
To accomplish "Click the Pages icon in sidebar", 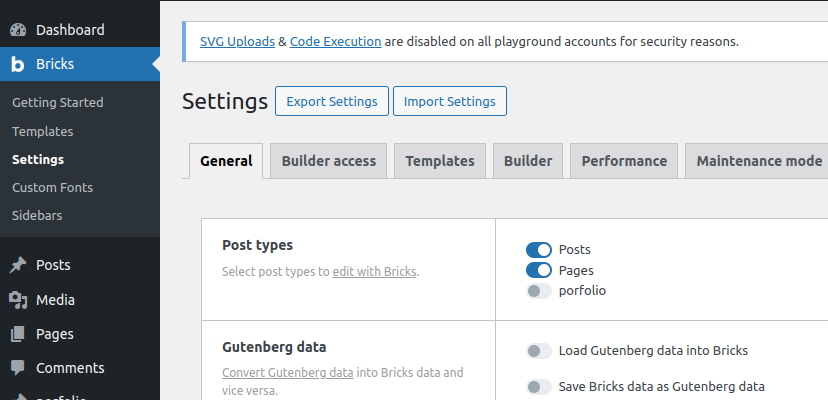I will 18,334.
